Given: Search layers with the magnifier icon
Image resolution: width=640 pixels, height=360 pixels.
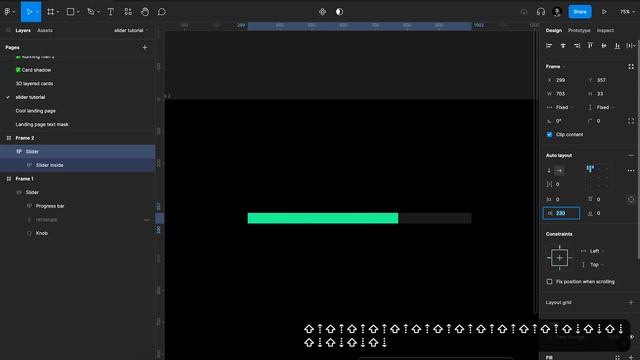Looking at the screenshot, I should 8,30.
